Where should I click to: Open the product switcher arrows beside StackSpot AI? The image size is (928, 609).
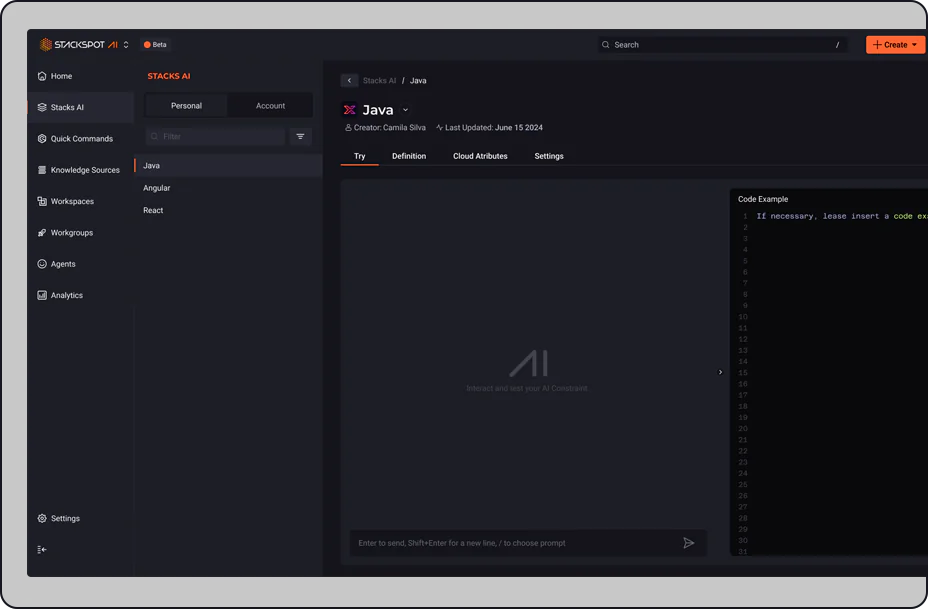point(126,45)
